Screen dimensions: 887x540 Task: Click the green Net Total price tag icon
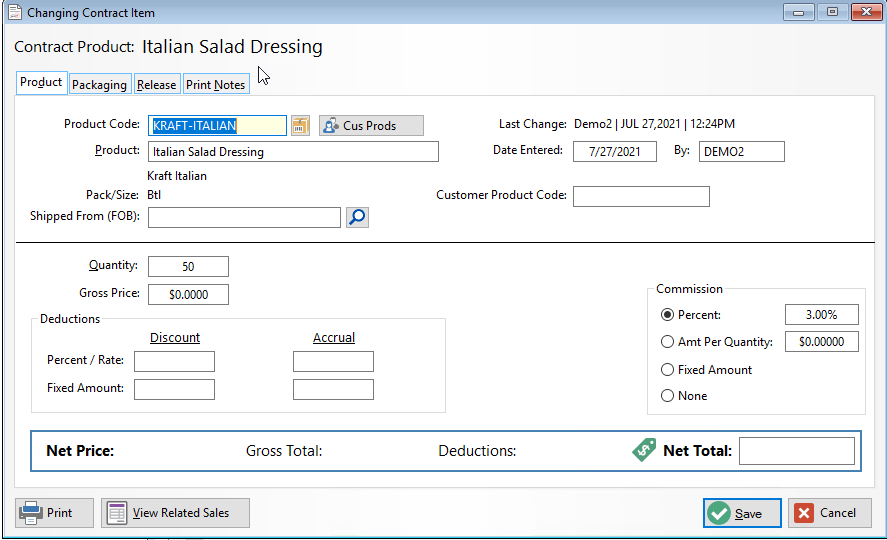point(644,450)
